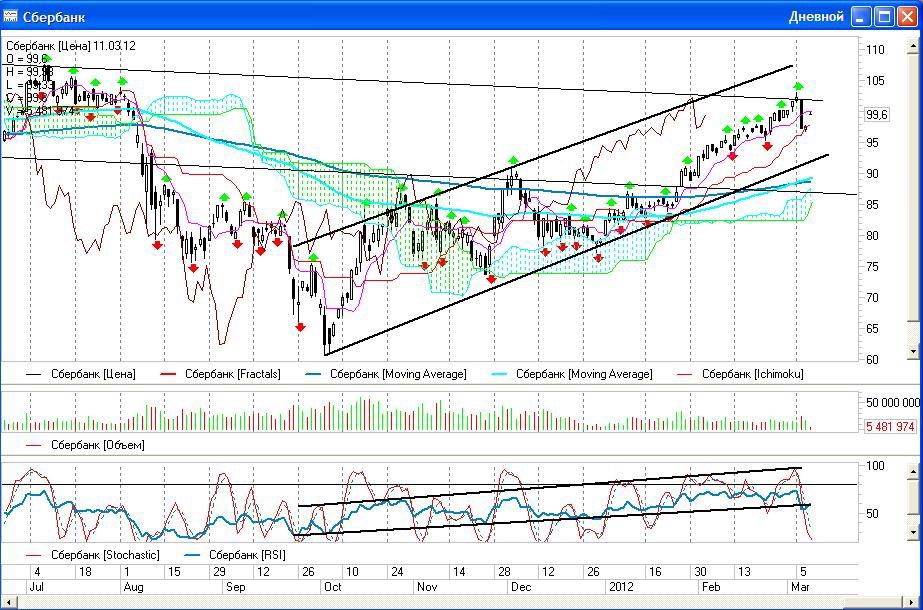Click the 50 oscillator axis label

(872, 514)
